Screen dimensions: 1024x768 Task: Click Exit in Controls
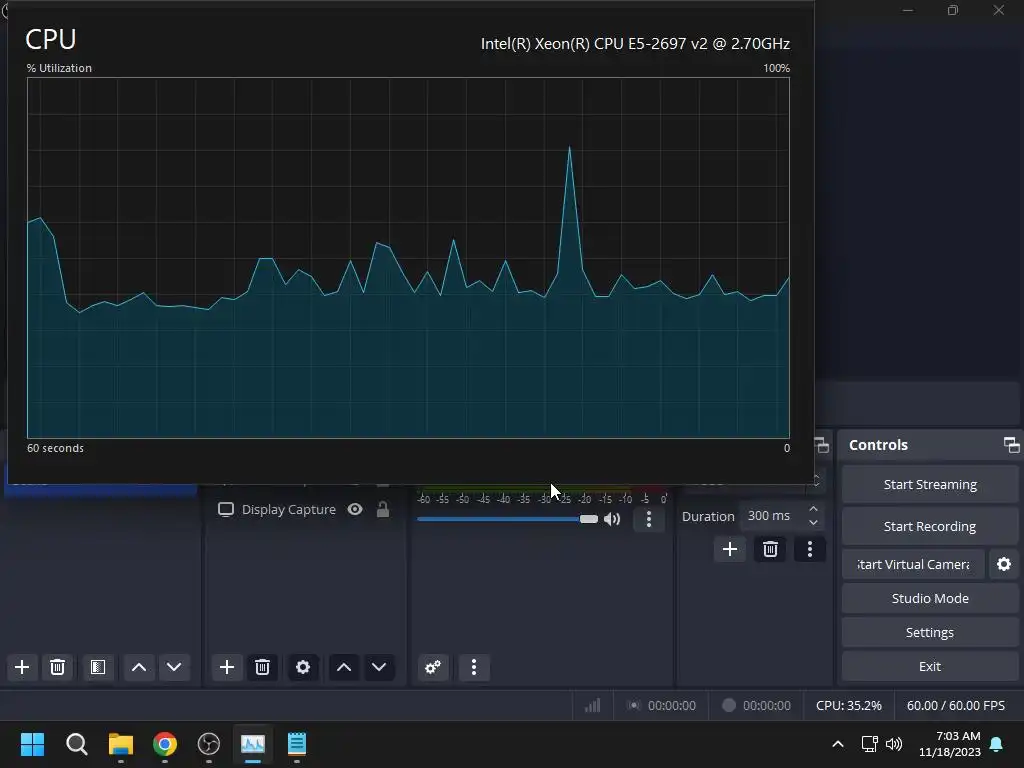coord(930,666)
